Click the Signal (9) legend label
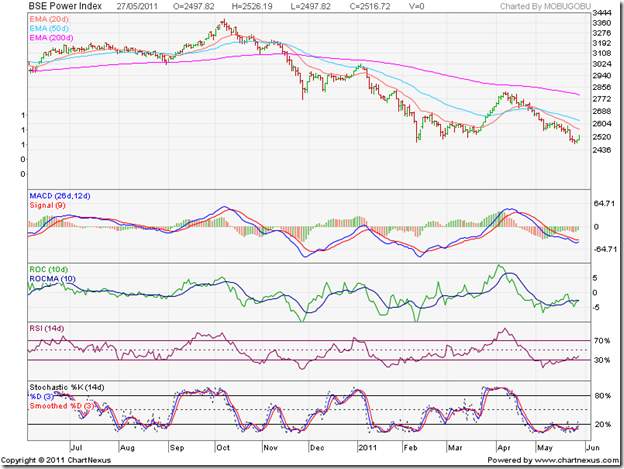This screenshot has height=469, width=624. point(47,205)
